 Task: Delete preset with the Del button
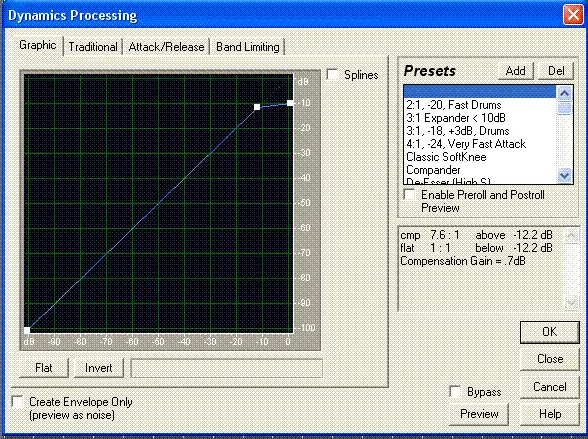[x=556, y=71]
